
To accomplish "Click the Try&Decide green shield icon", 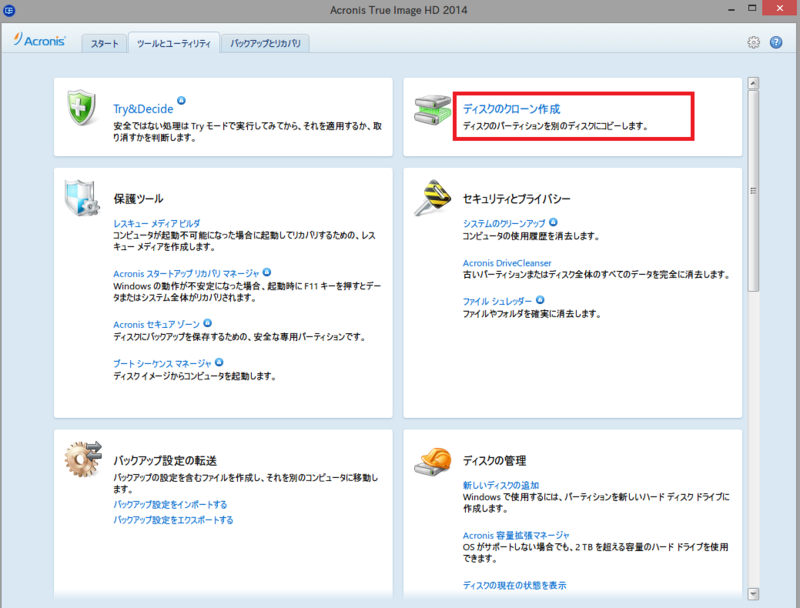I will (82, 107).
